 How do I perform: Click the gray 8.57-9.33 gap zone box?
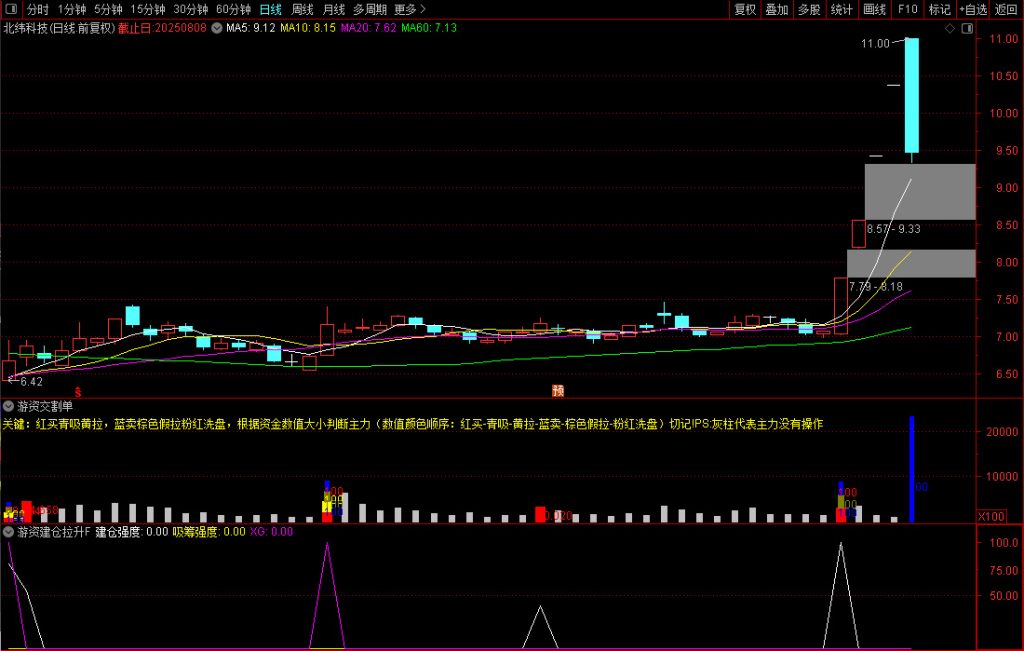[920, 192]
